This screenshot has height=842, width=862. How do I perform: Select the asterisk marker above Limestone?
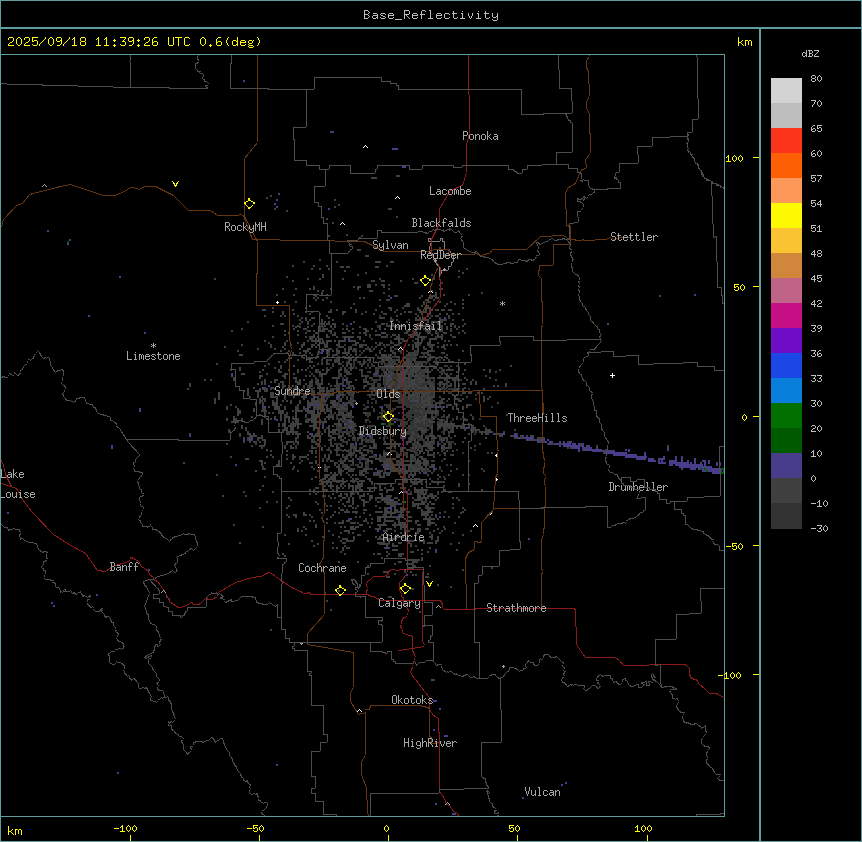pyautogui.click(x=153, y=345)
